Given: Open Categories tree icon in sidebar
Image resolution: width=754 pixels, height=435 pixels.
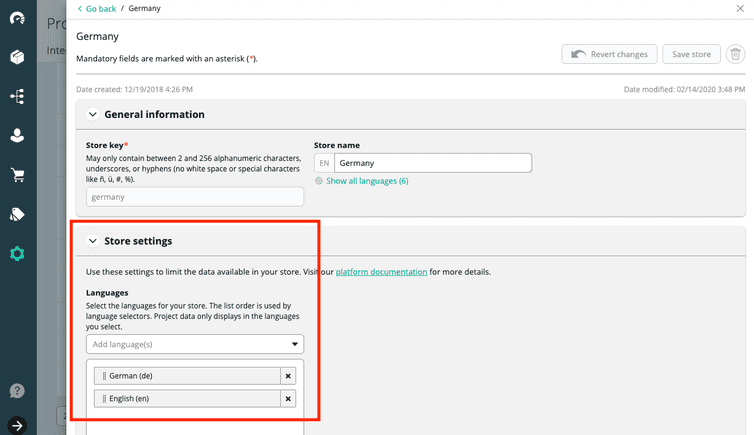Looking at the screenshot, I should (17, 97).
